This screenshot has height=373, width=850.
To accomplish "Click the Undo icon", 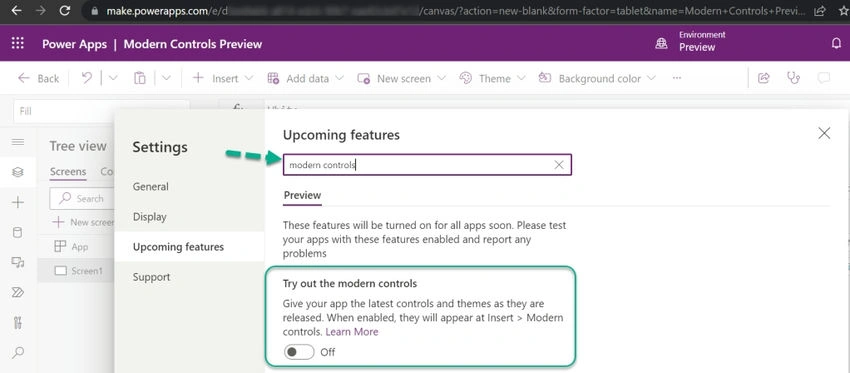I will pyautogui.click(x=87, y=78).
